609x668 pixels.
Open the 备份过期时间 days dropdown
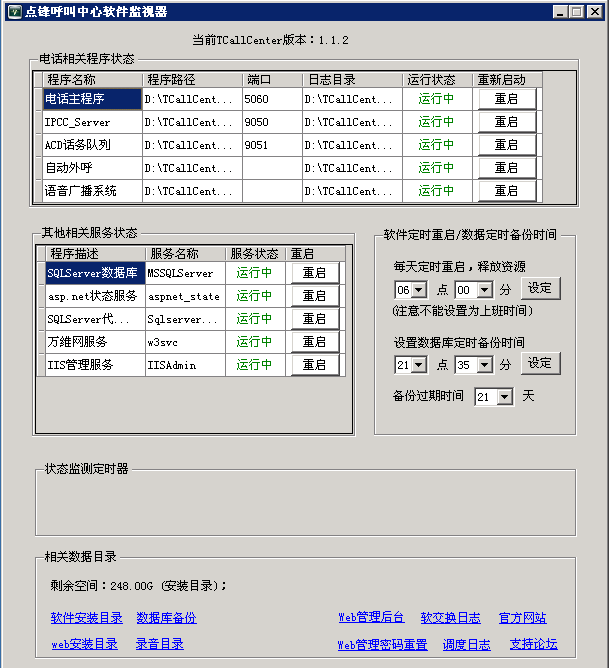(x=505, y=397)
